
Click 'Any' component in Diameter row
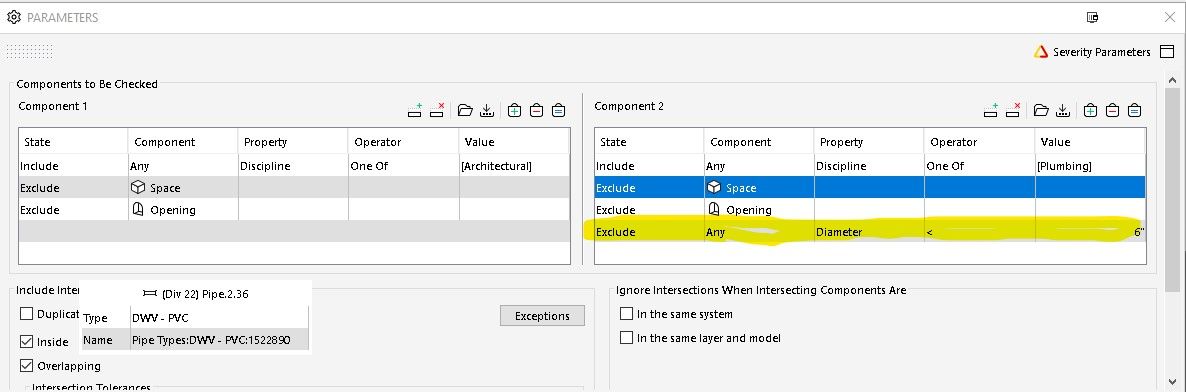point(759,232)
